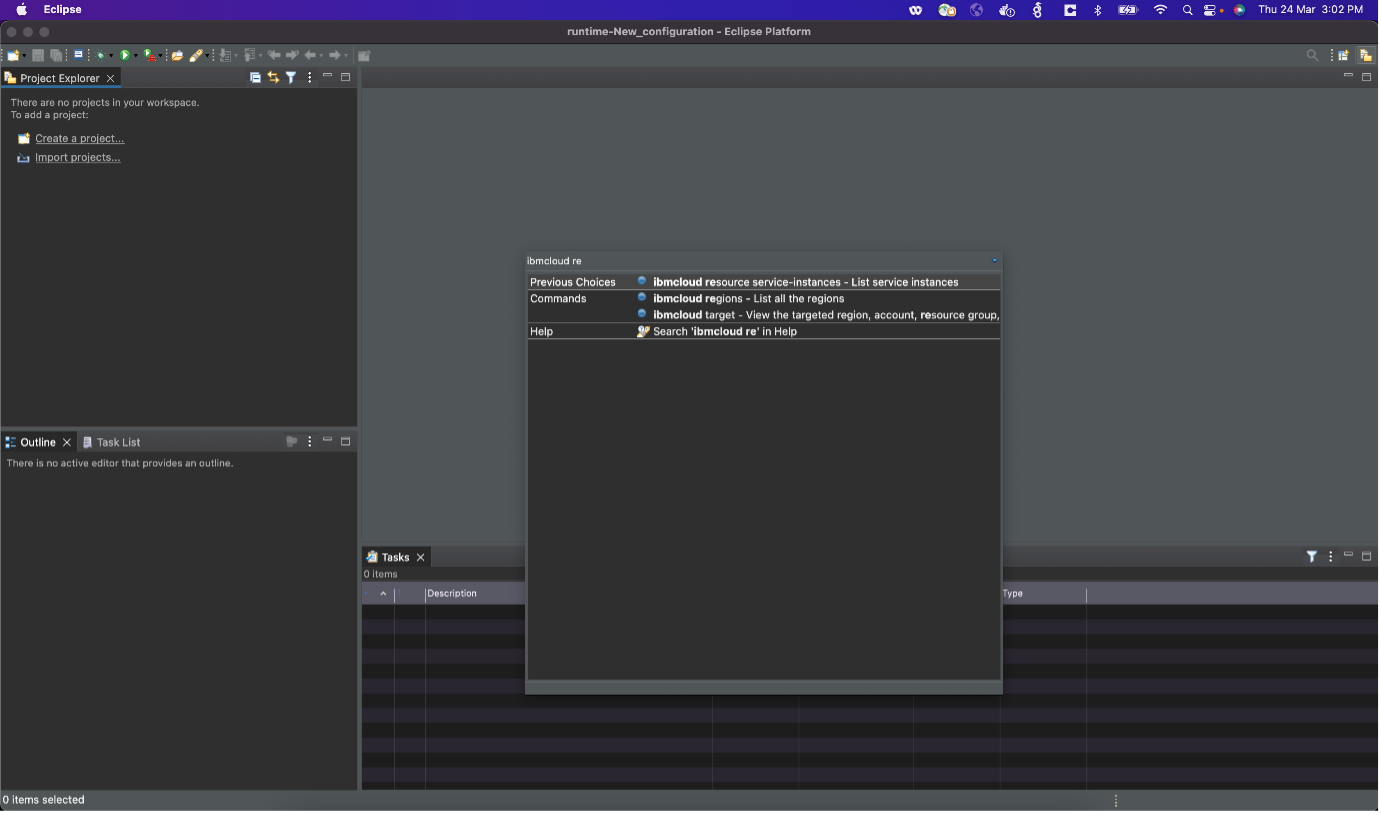Close the Tasks tab
Screen dimensions: 1381x815
[x=421, y=557]
